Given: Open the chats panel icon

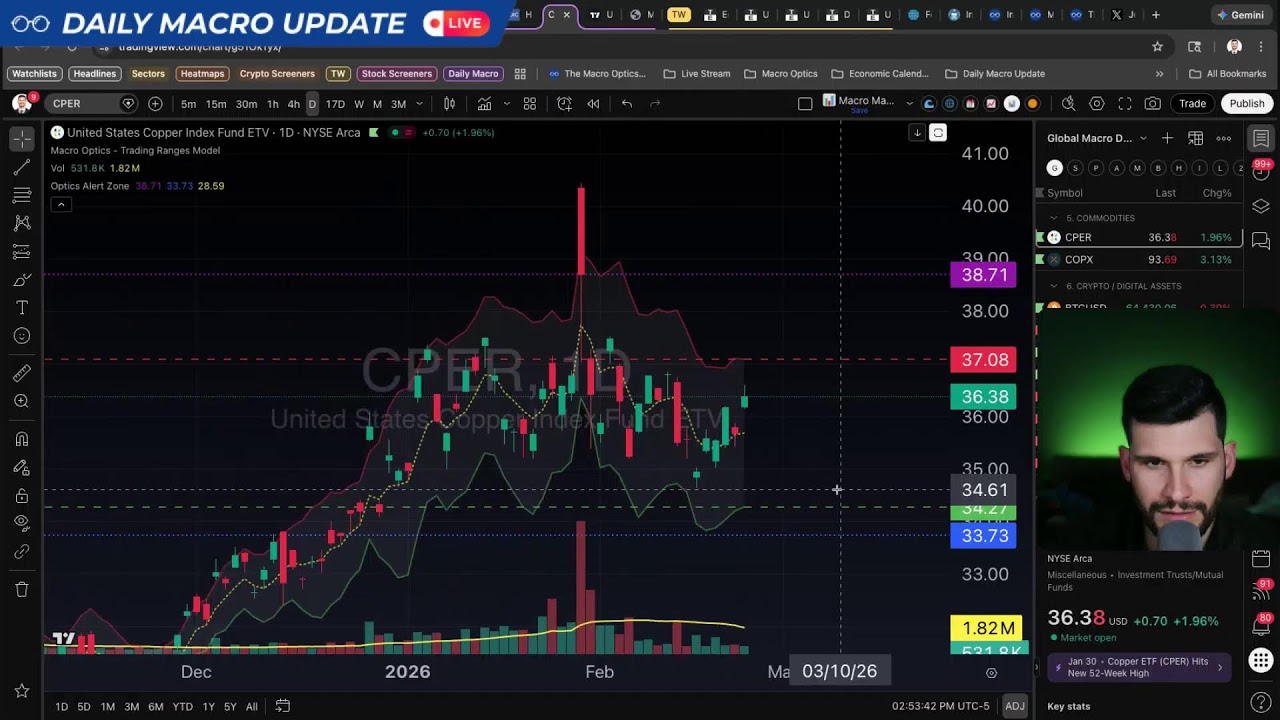Looking at the screenshot, I should coord(1261,240).
